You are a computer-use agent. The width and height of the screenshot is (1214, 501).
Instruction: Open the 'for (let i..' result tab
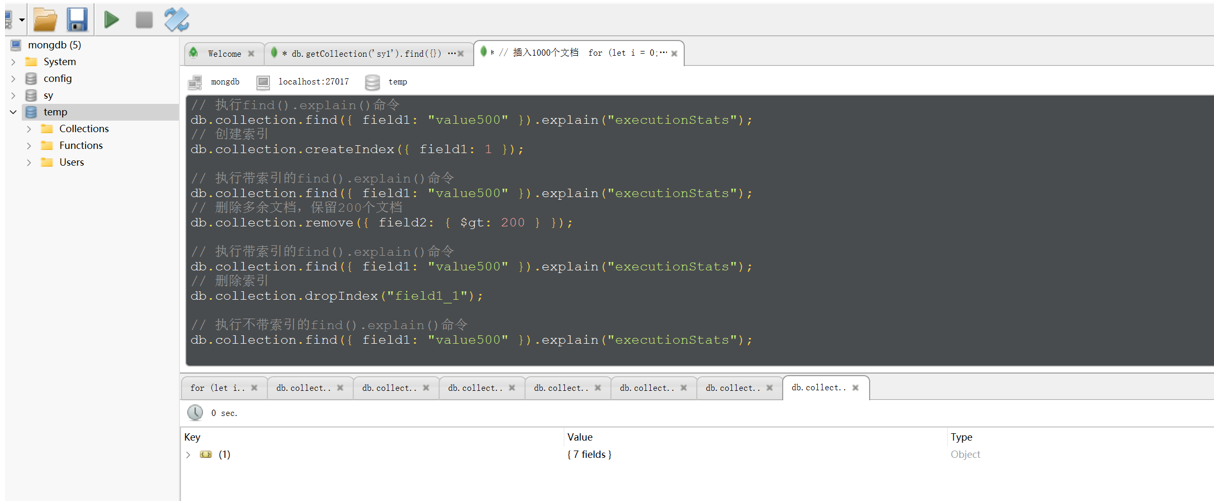[223, 388]
